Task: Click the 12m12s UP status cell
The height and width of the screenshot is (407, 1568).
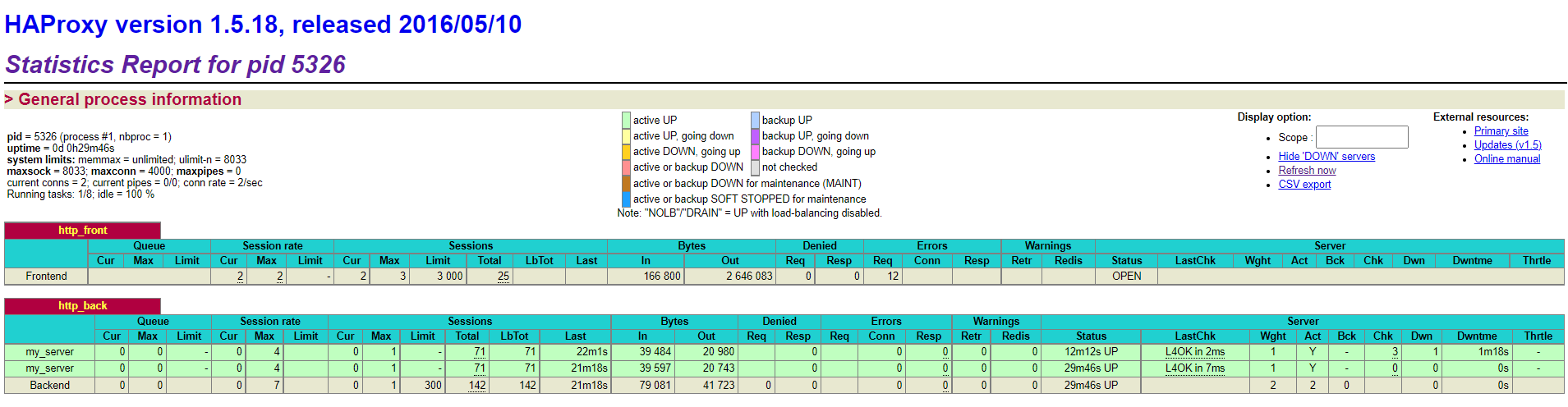Action: click(1091, 352)
